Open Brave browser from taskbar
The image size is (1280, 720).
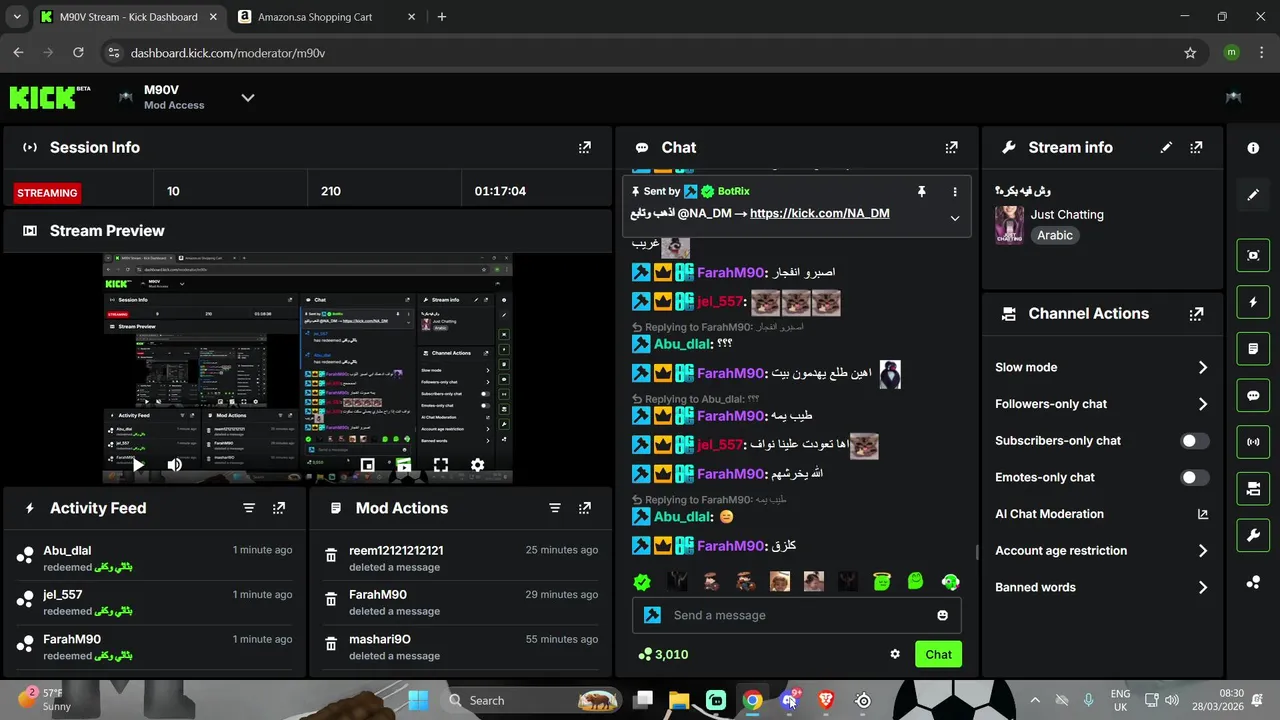coord(826,700)
